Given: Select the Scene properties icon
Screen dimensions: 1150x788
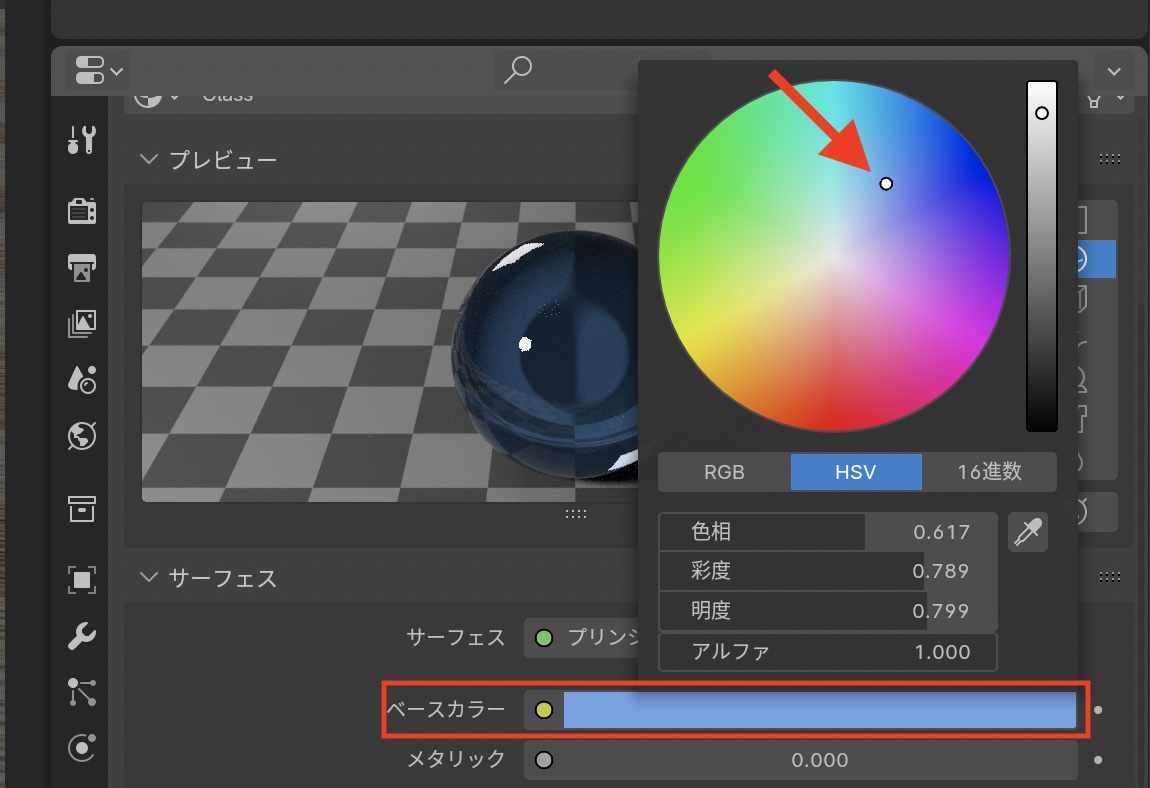Looking at the screenshot, I should [x=81, y=379].
